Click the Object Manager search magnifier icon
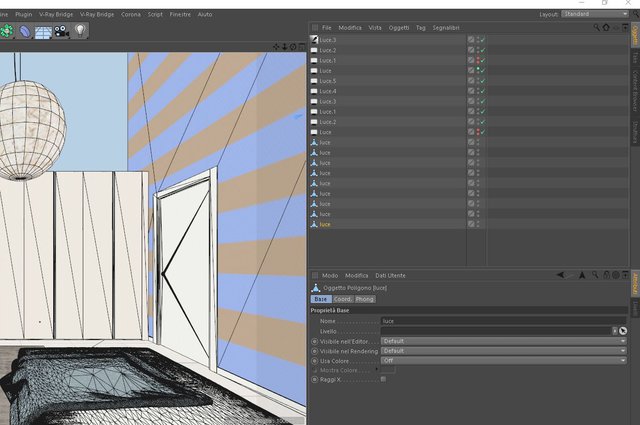 596,27
